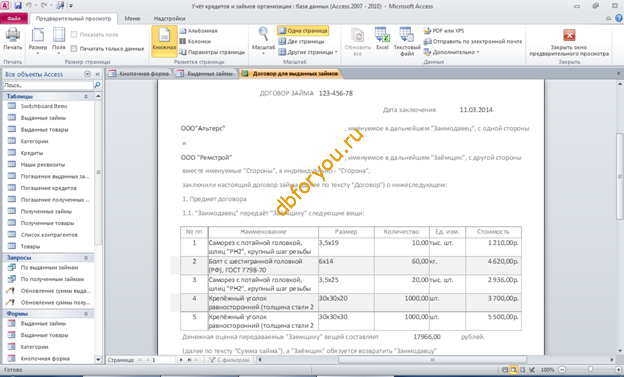Export to PDF или XPS

444,31
